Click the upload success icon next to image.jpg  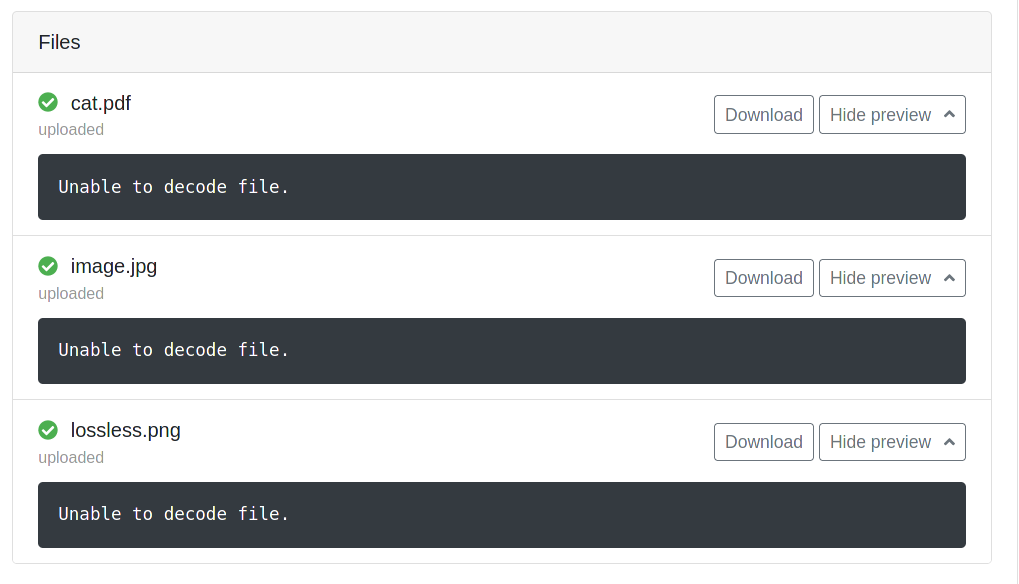pyautogui.click(x=48, y=266)
